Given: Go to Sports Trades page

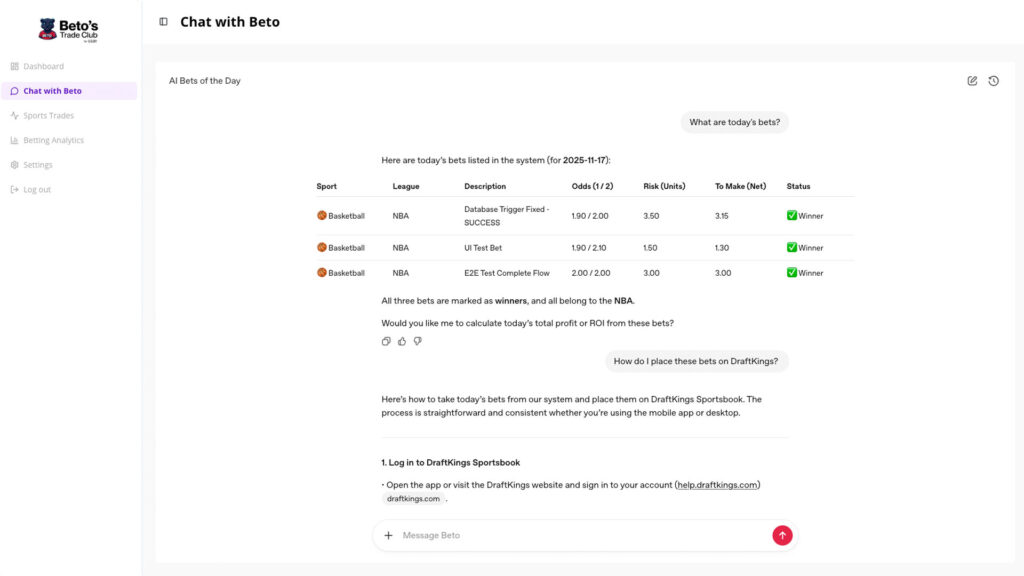Looking at the screenshot, I should [48, 116].
